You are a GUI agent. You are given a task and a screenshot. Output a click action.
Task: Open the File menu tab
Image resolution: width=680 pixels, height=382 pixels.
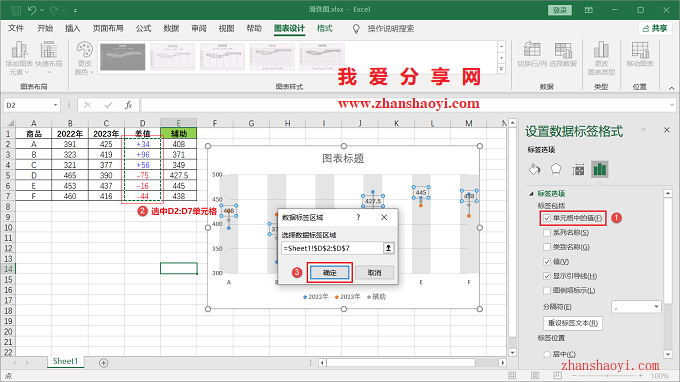pyautogui.click(x=16, y=28)
